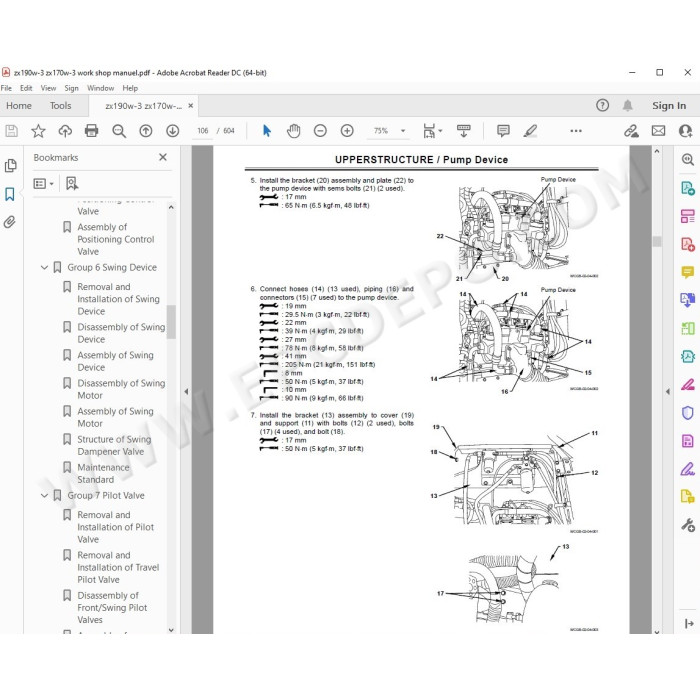Close the Bookmarks panel
This screenshot has height=700, width=700.
[163, 157]
